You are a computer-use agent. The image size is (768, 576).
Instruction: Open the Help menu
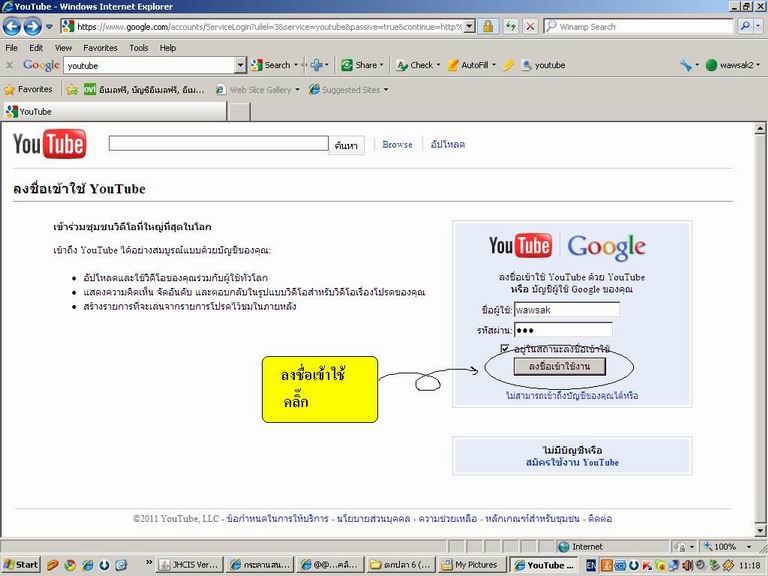pos(168,48)
